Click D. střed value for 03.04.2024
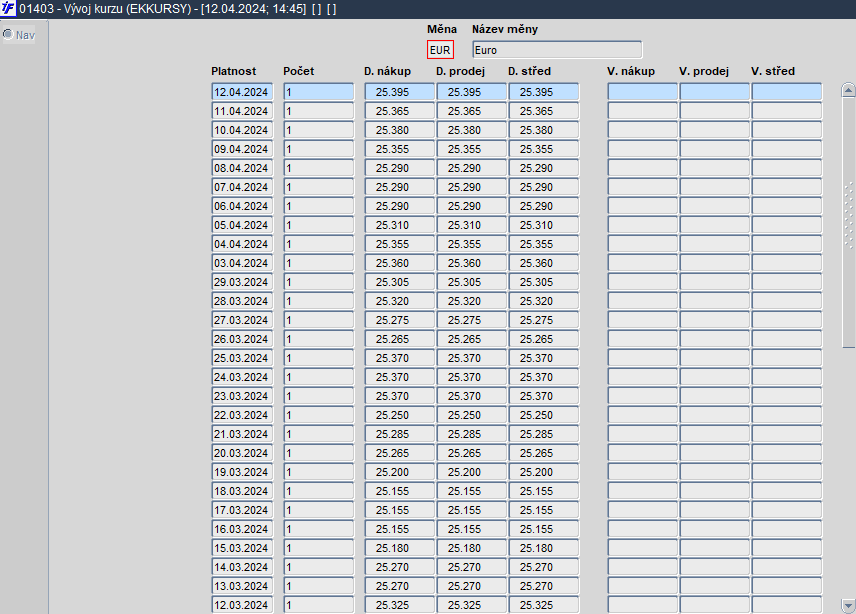Screen dimensions: 856x614 pyautogui.click(x=544, y=263)
